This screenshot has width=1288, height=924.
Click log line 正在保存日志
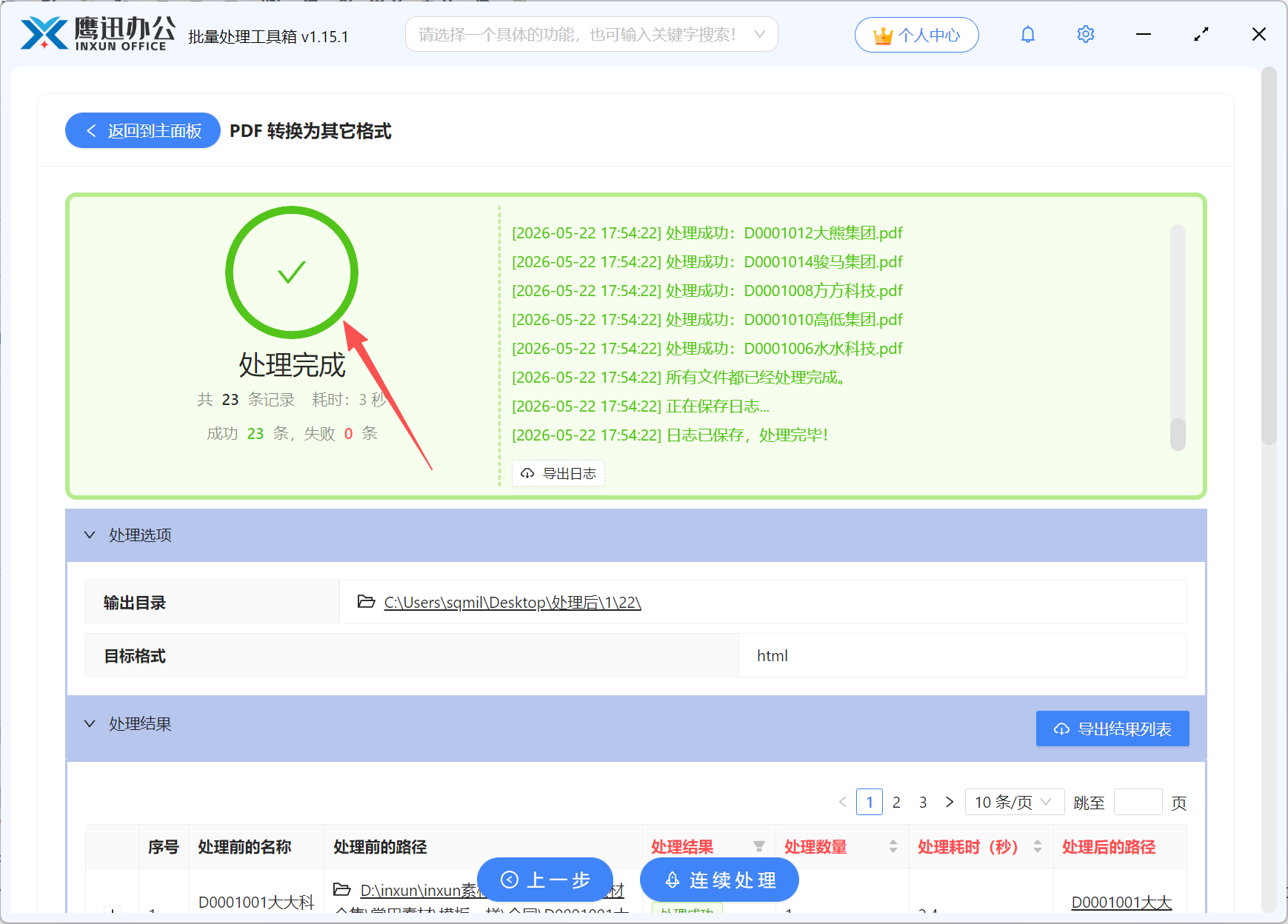[641, 406]
